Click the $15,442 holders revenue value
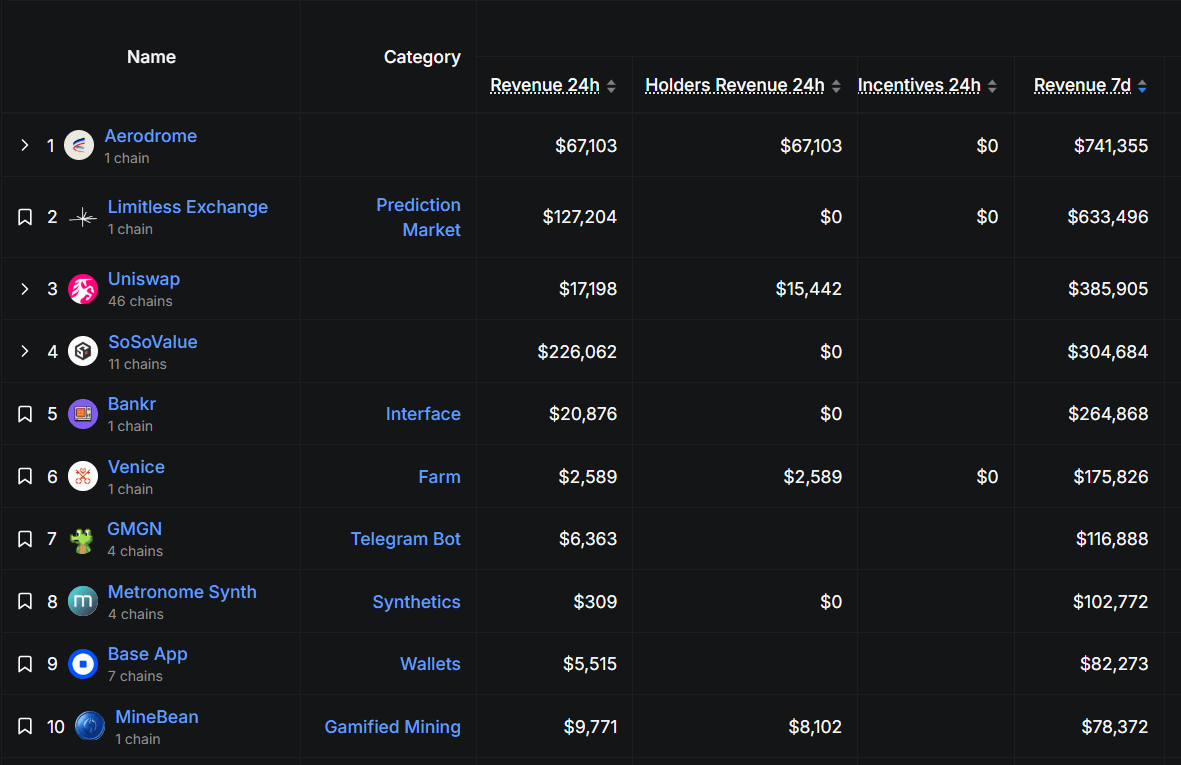This screenshot has width=1181, height=765. 809,289
